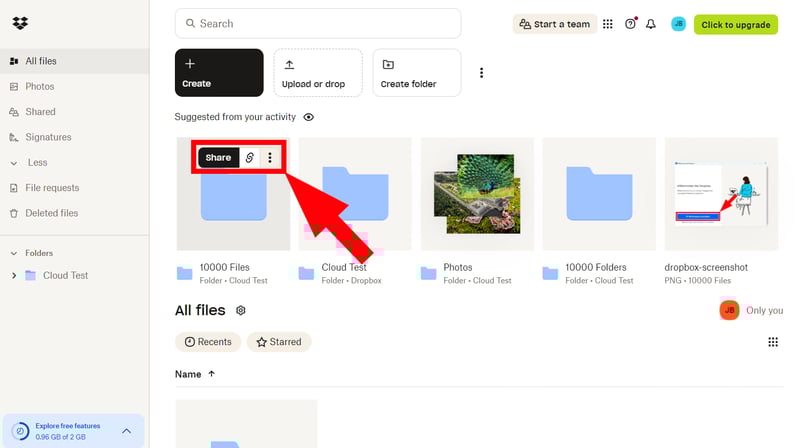Collapse the Explore free features panel
800x448 pixels.
(x=127, y=431)
